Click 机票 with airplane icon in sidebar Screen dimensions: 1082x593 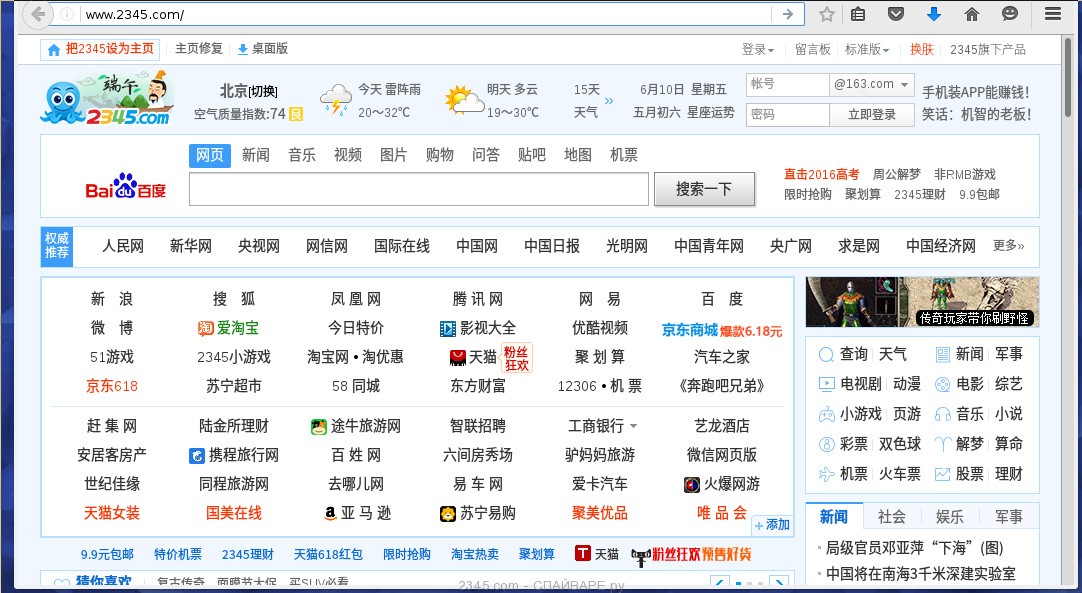[x=843, y=474]
